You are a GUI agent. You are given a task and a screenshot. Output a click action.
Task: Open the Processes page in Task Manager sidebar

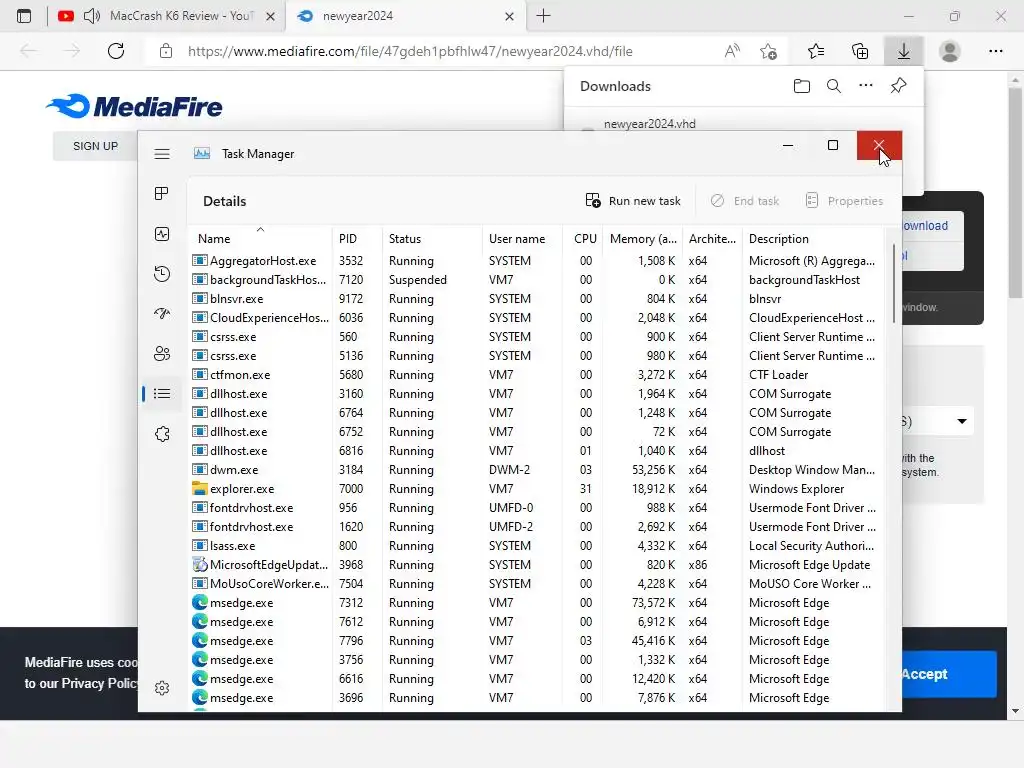(162, 193)
